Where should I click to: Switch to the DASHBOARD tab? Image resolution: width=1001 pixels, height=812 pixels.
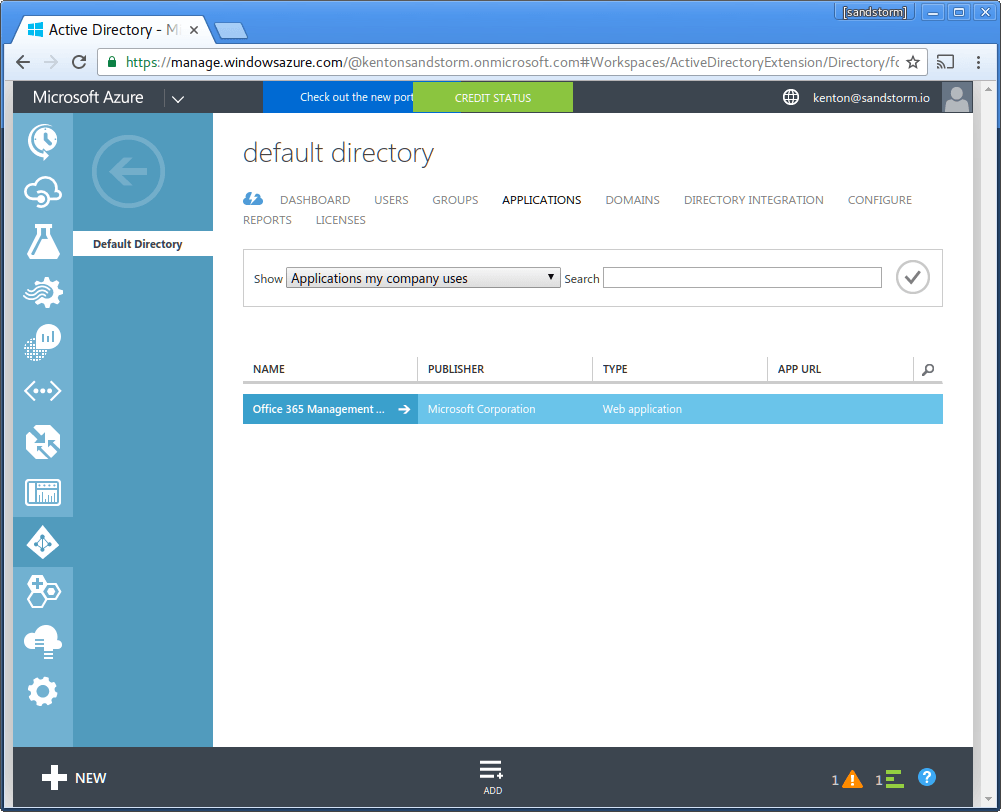click(x=315, y=200)
